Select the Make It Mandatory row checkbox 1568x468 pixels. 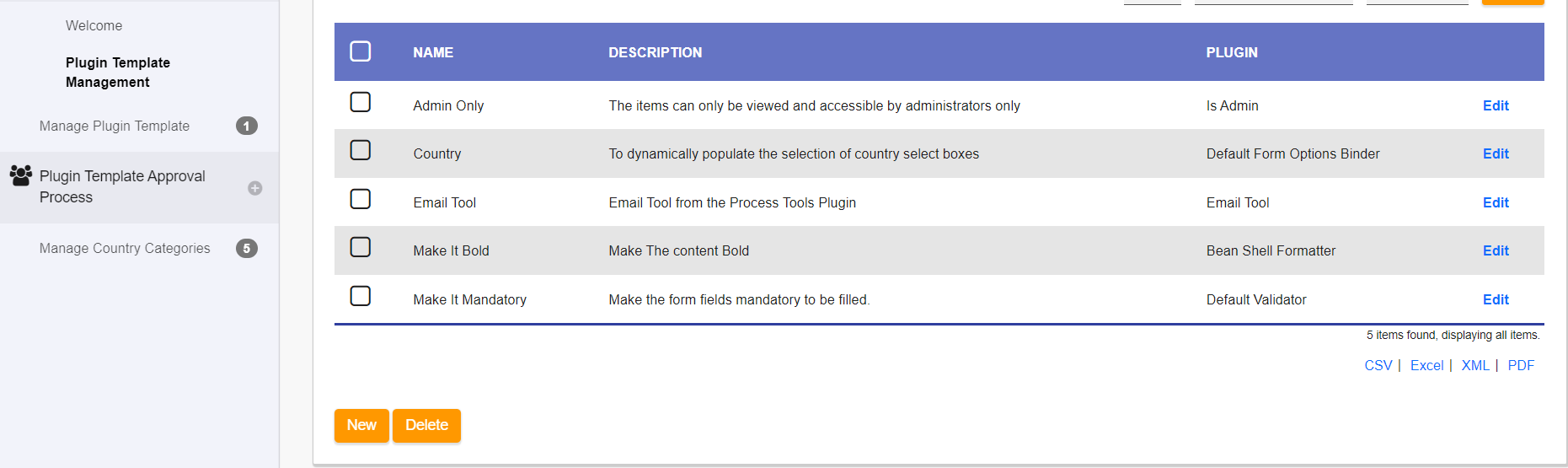click(361, 296)
